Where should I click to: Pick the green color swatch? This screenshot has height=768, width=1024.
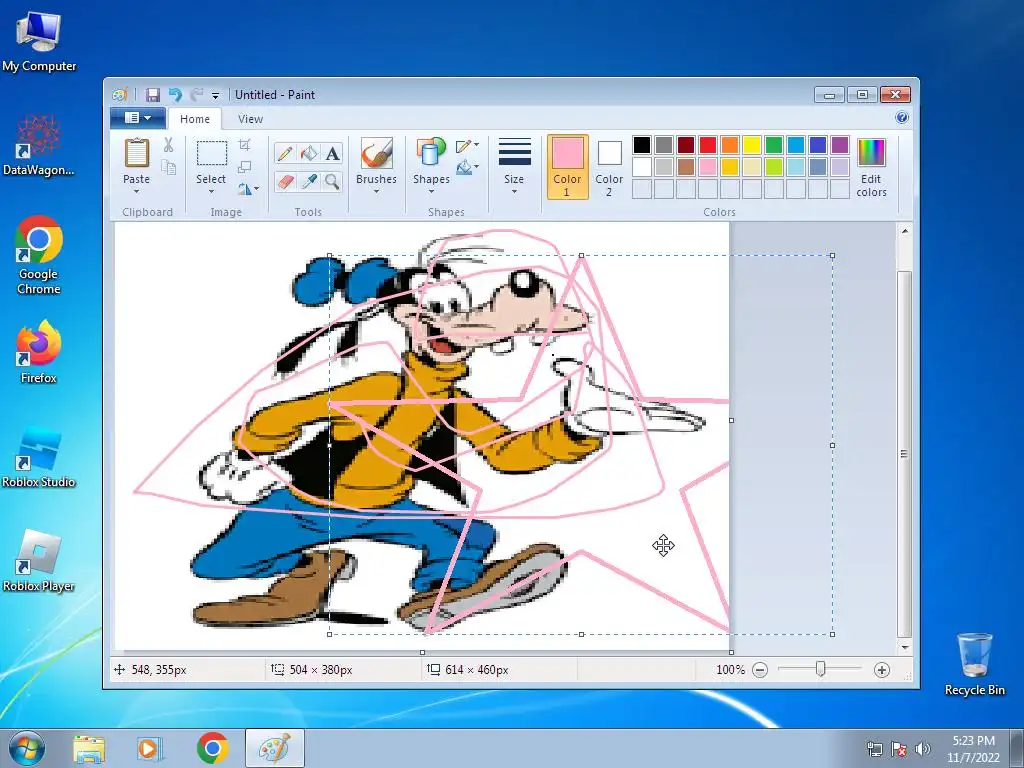coord(774,144)
